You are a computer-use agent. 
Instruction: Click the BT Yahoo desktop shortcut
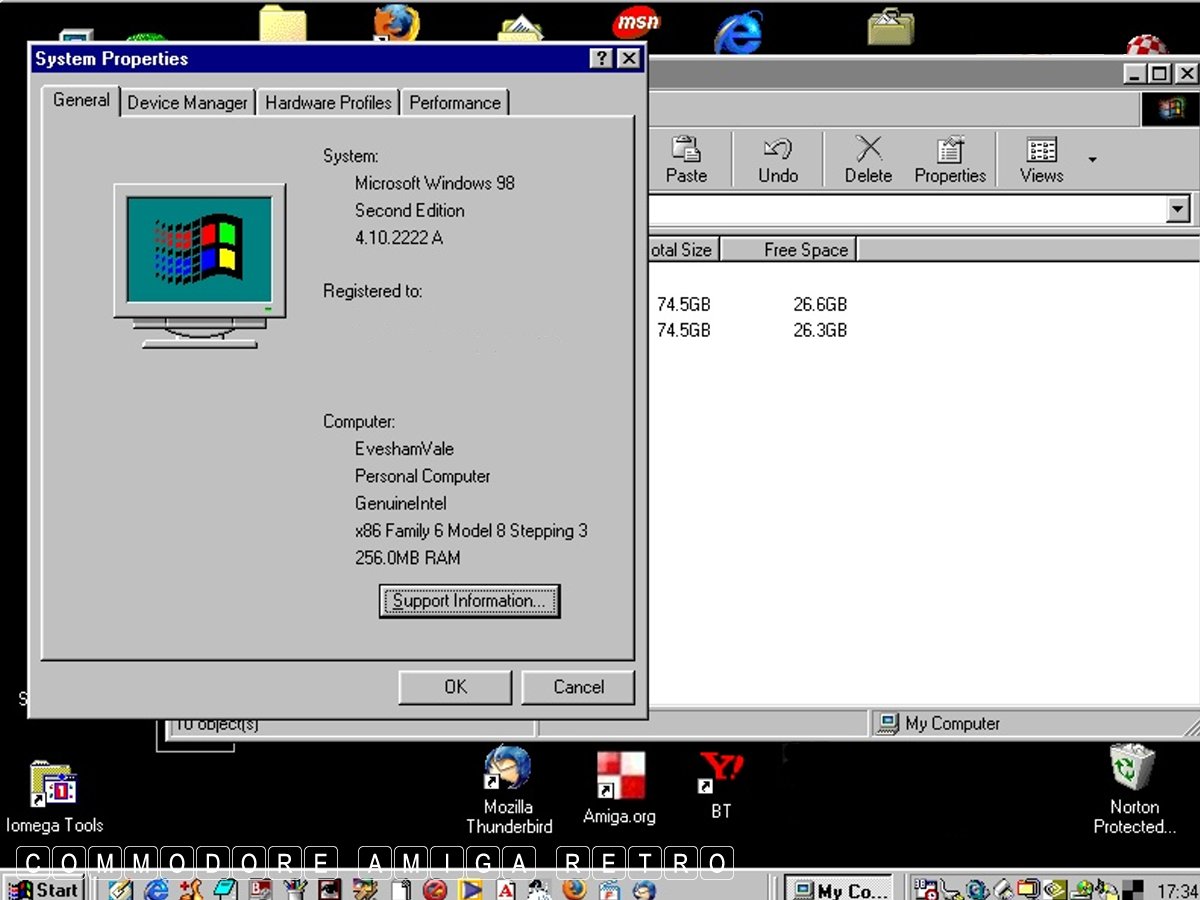pyautogui.click(x=721, y=773)
